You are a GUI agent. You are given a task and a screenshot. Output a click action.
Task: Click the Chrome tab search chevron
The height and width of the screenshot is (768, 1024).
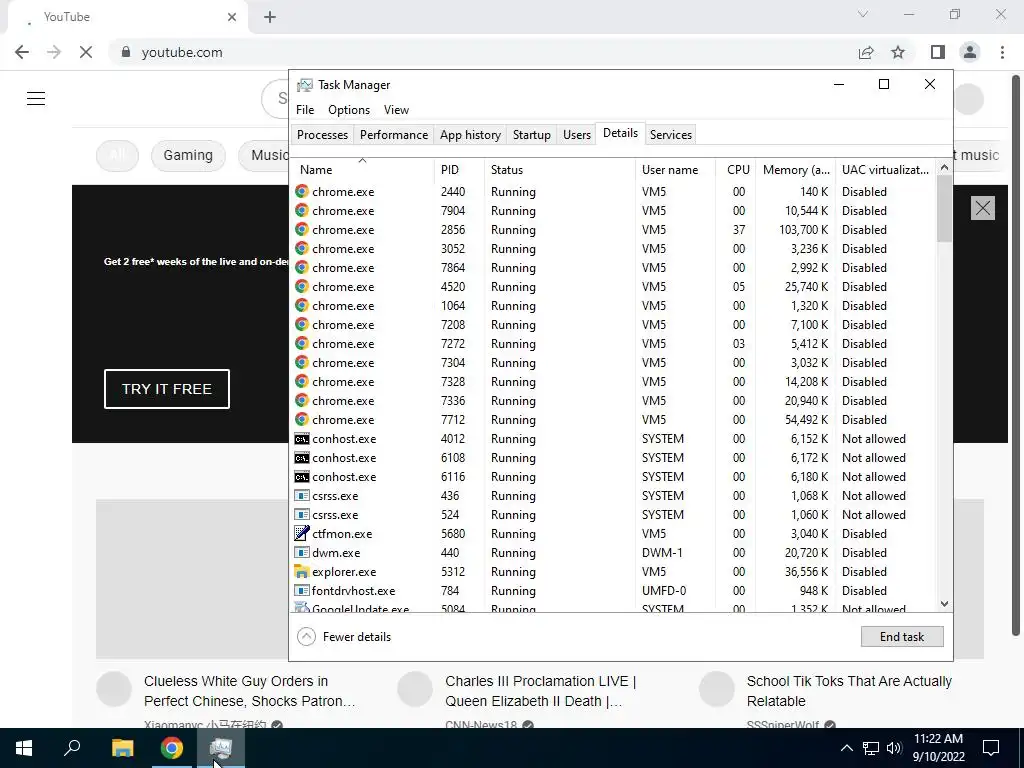coord(863,14)
